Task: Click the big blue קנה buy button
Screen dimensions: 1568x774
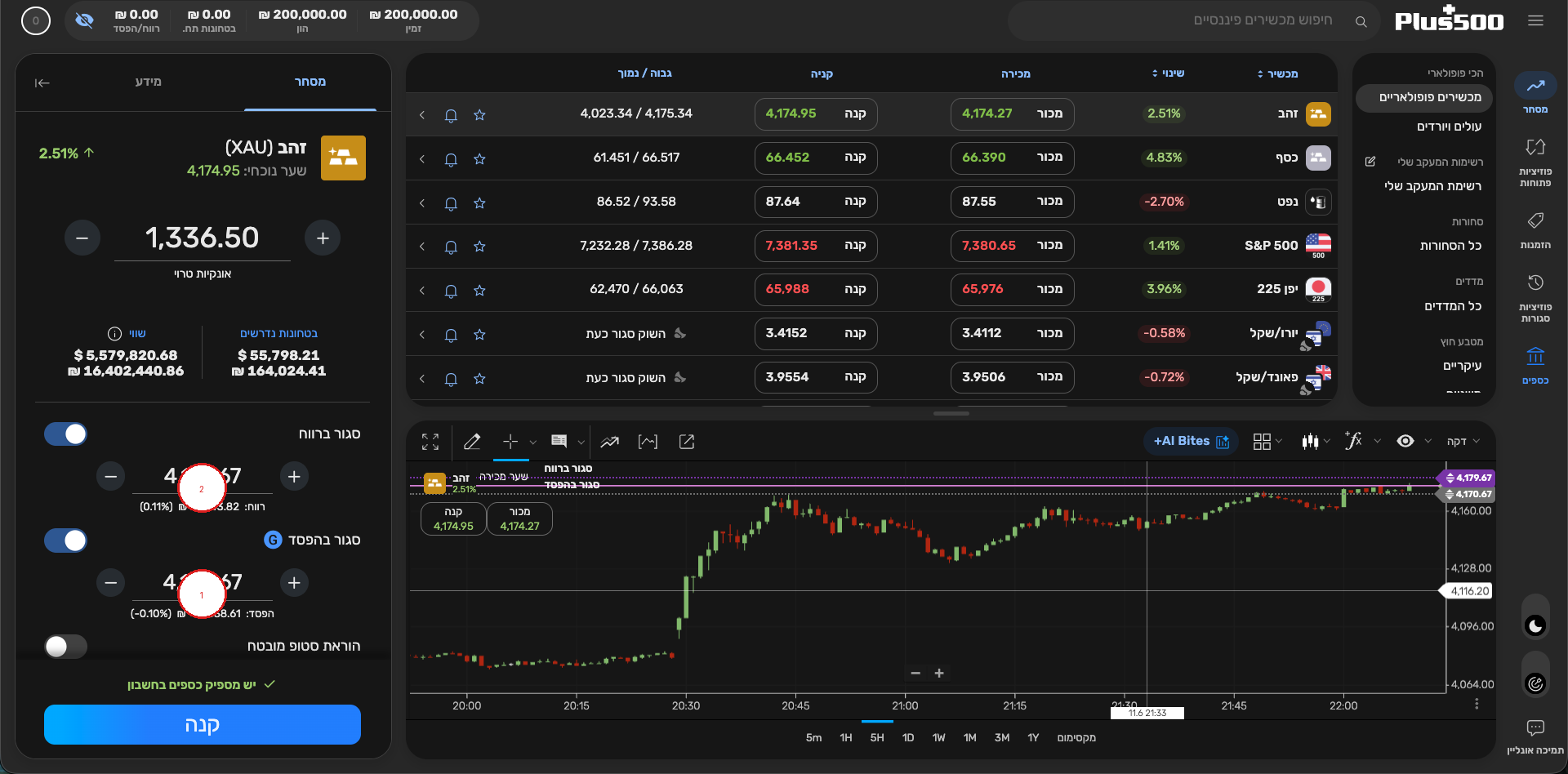Action: point(203,724)
